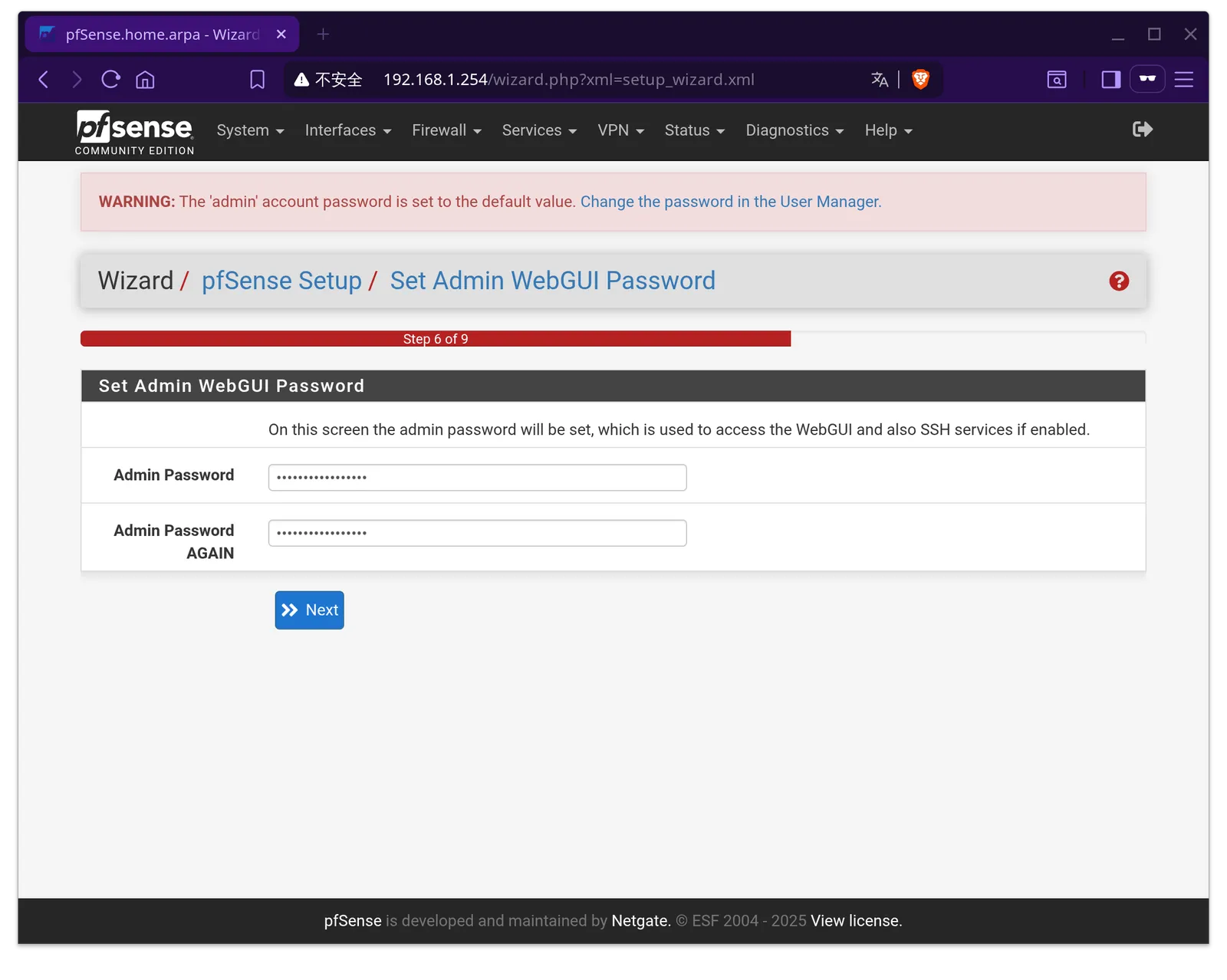Click the address bar URL text
The height and width of the screenshot is (980, 1227).
pos(568,80)
